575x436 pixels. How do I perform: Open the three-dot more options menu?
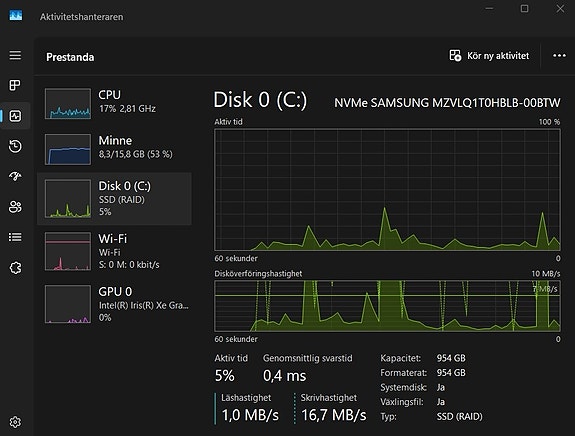coord(559,56)
